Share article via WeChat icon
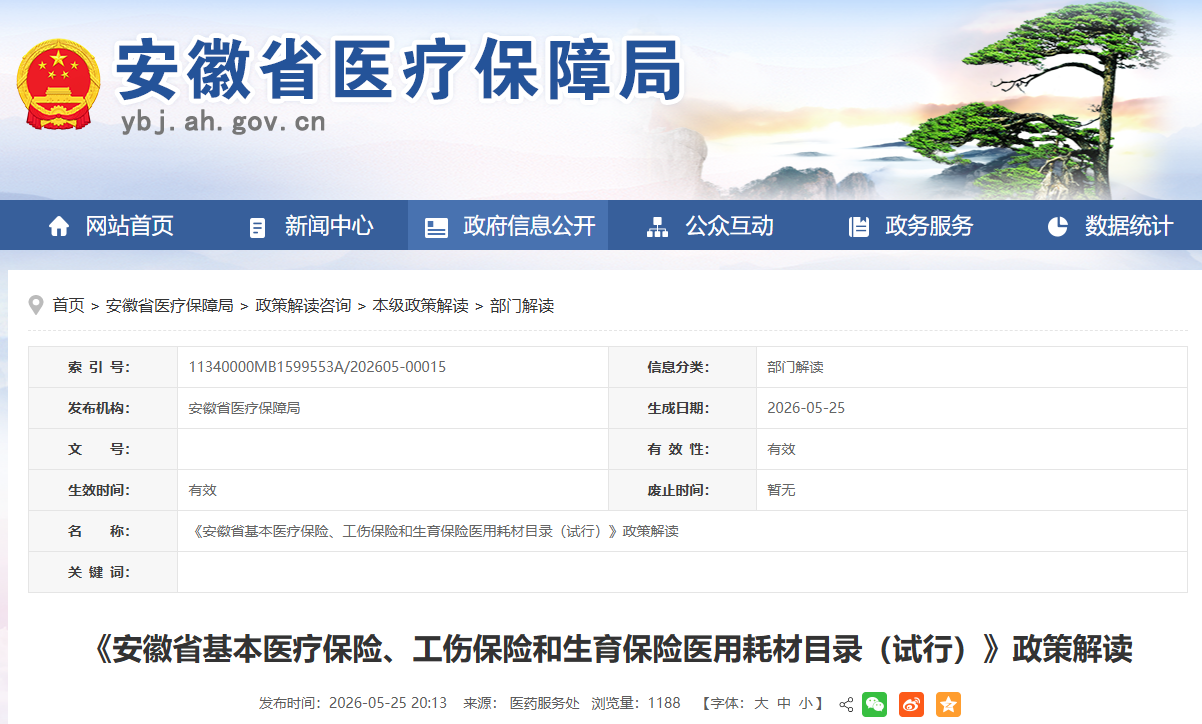Image resolution: width=1202 pixels, height=724 pixels. click(x=875, y=704)
